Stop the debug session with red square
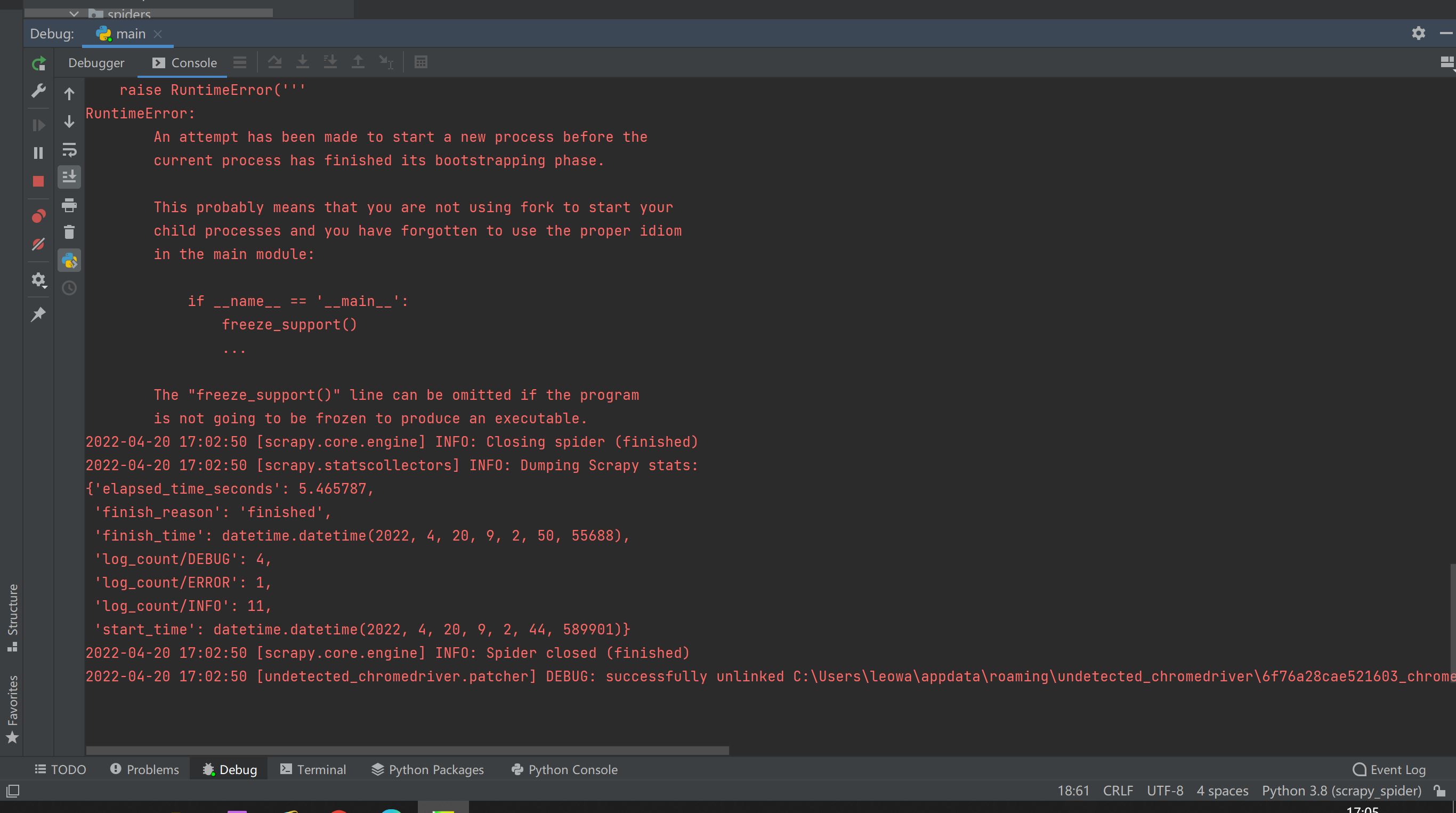The height and width of the screenshot is (813, 1456). (x=38, y=181)
